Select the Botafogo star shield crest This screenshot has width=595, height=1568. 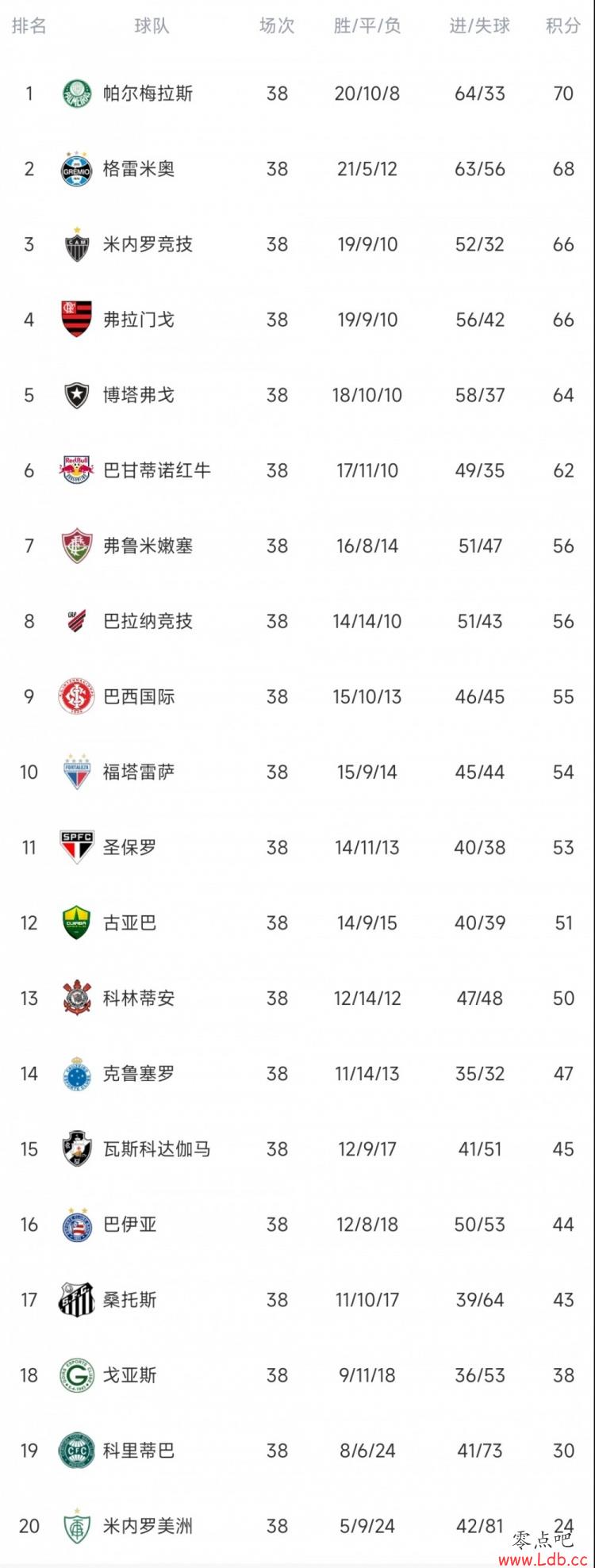pos(77,395)
